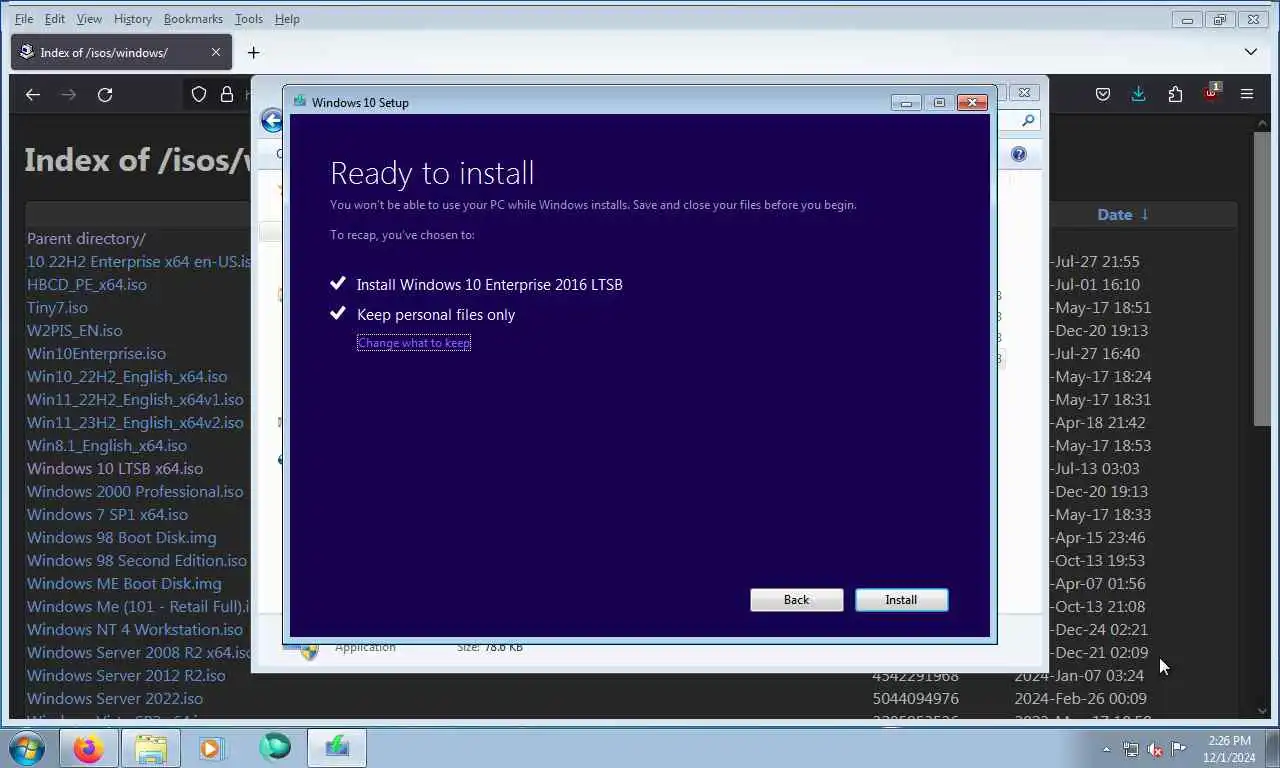Open the View menu in Firefox
This screenshot has width=1280, height=768.
coord(89,19)
